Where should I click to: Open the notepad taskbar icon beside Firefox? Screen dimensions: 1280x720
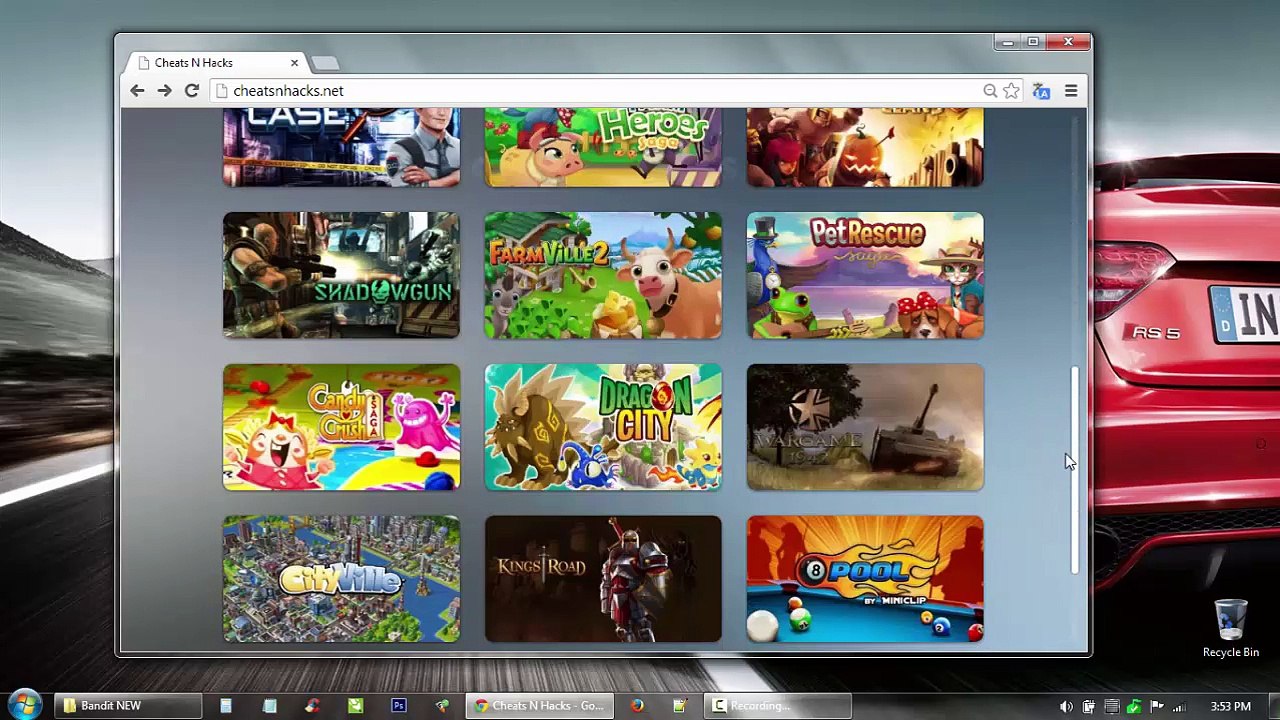click(x=680, y=706)
